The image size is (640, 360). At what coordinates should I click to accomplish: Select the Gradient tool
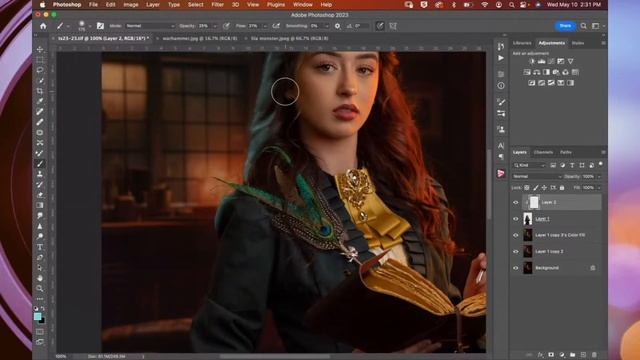click(40, 205)
